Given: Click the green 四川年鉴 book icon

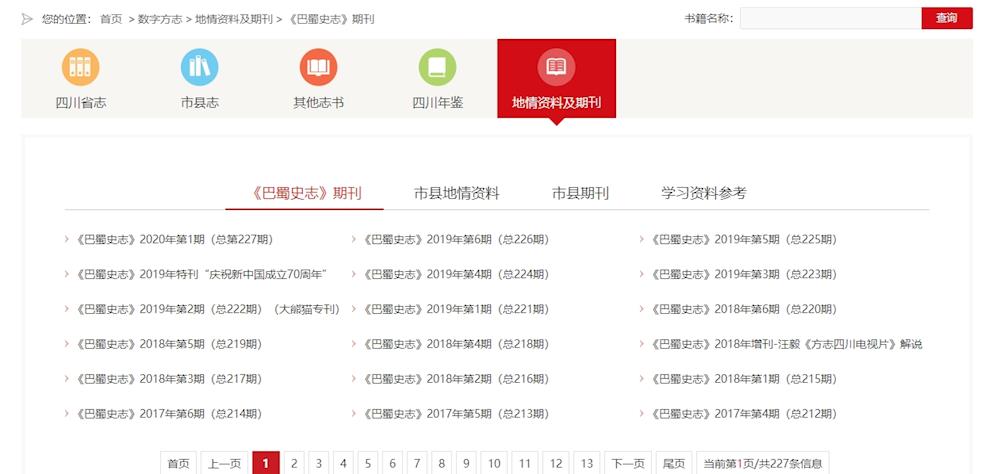Looking at the screenshot, I should tap(437, 67).
